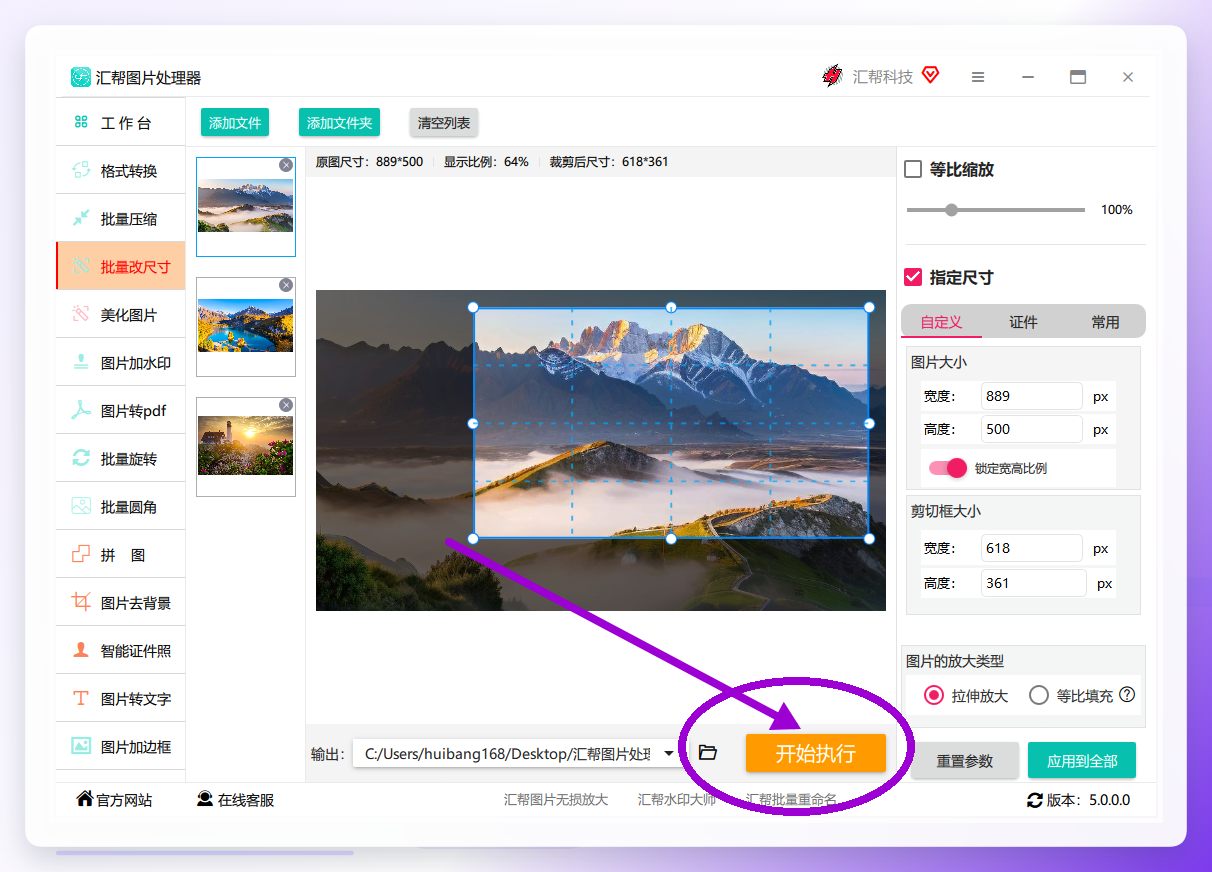
Task: Enable the 等比缩放 checkbox
Action: [913, 169]
